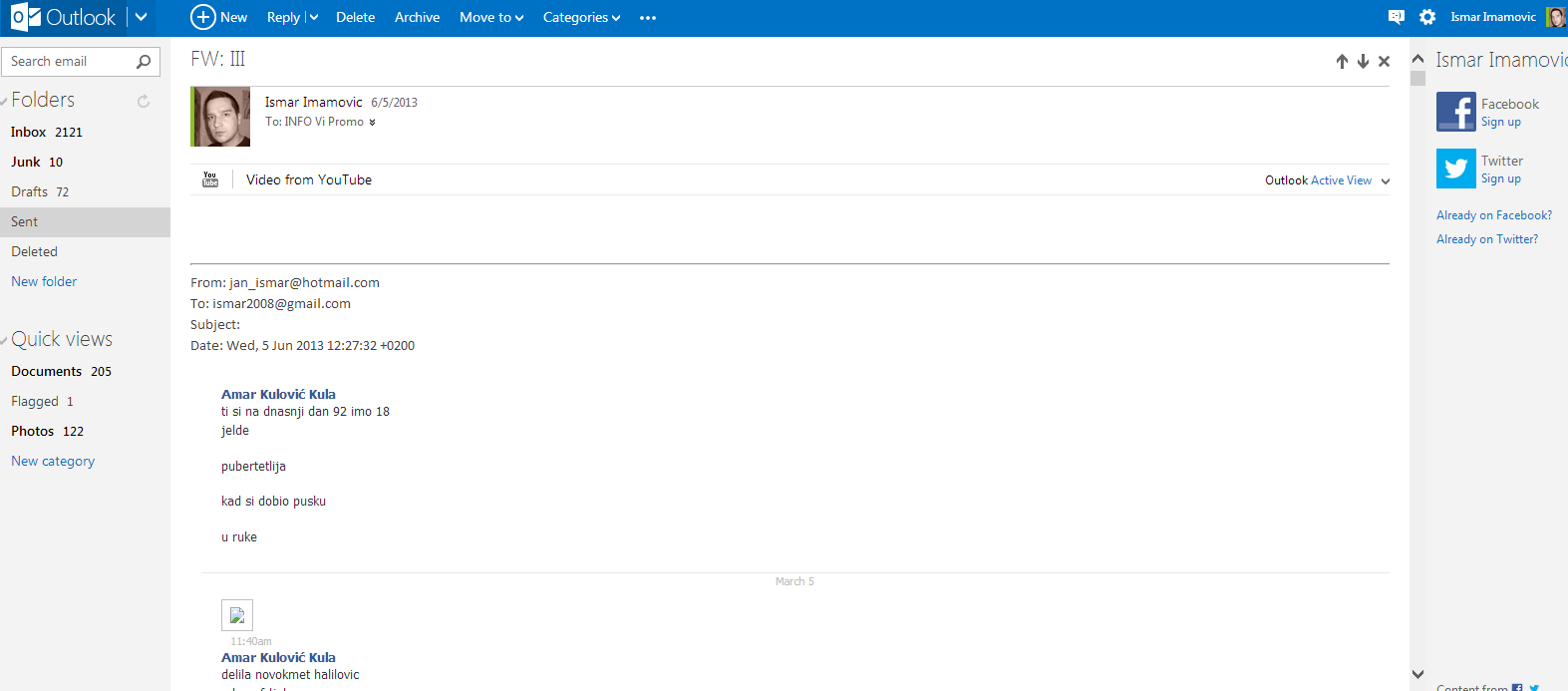Viewport: 1568px width, 691px height.
Task: Open the Categories dropdown
Action: (x=581, y=18)
